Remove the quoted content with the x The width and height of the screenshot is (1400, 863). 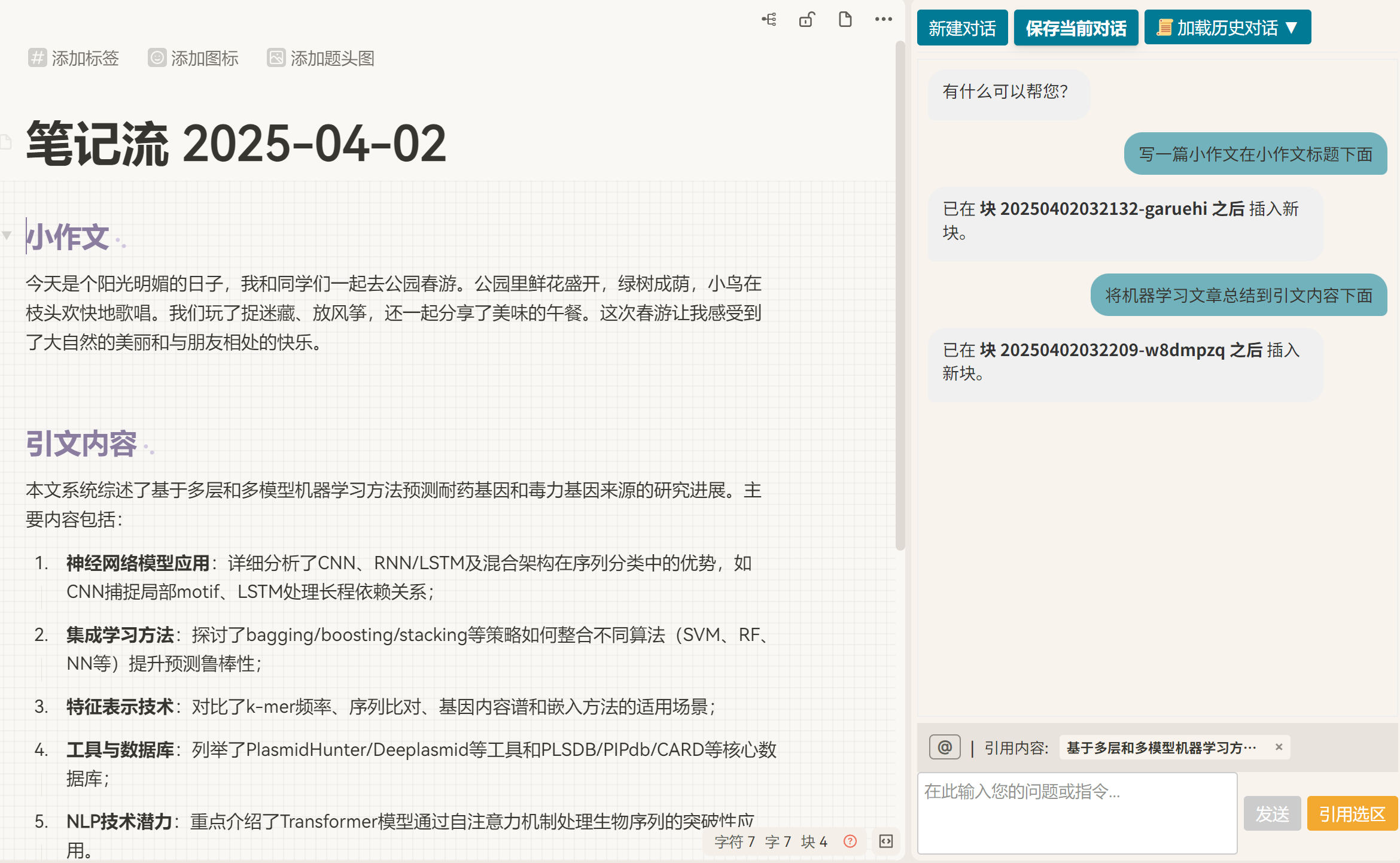[x=1279, y=747]
